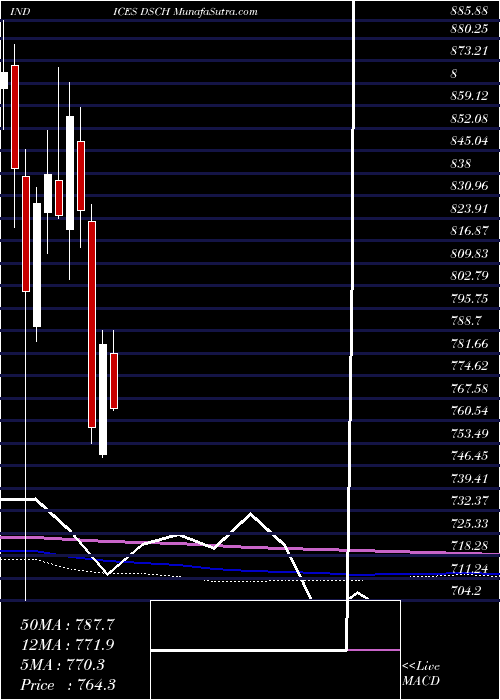Click the IND label at top left

pos(19,12)
